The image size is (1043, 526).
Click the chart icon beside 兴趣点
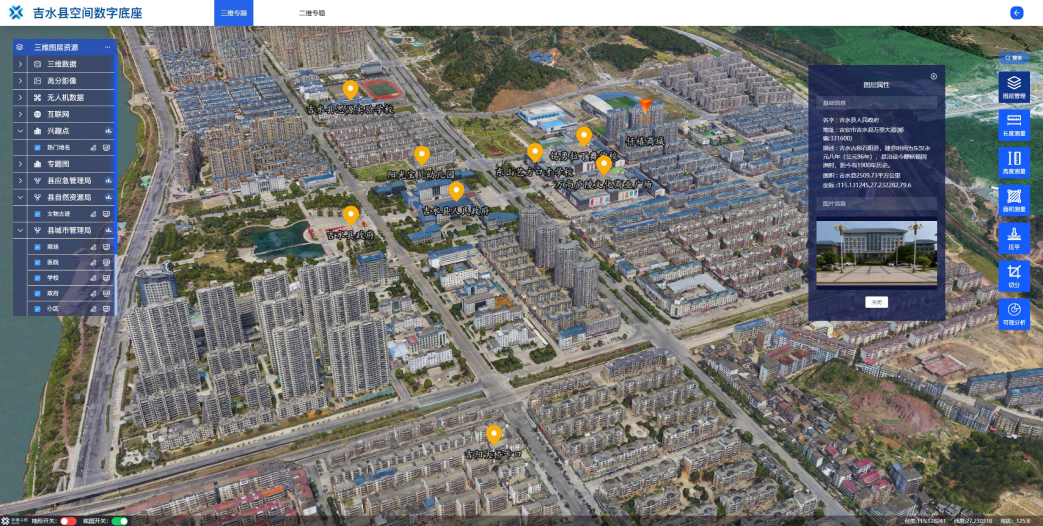108,131
